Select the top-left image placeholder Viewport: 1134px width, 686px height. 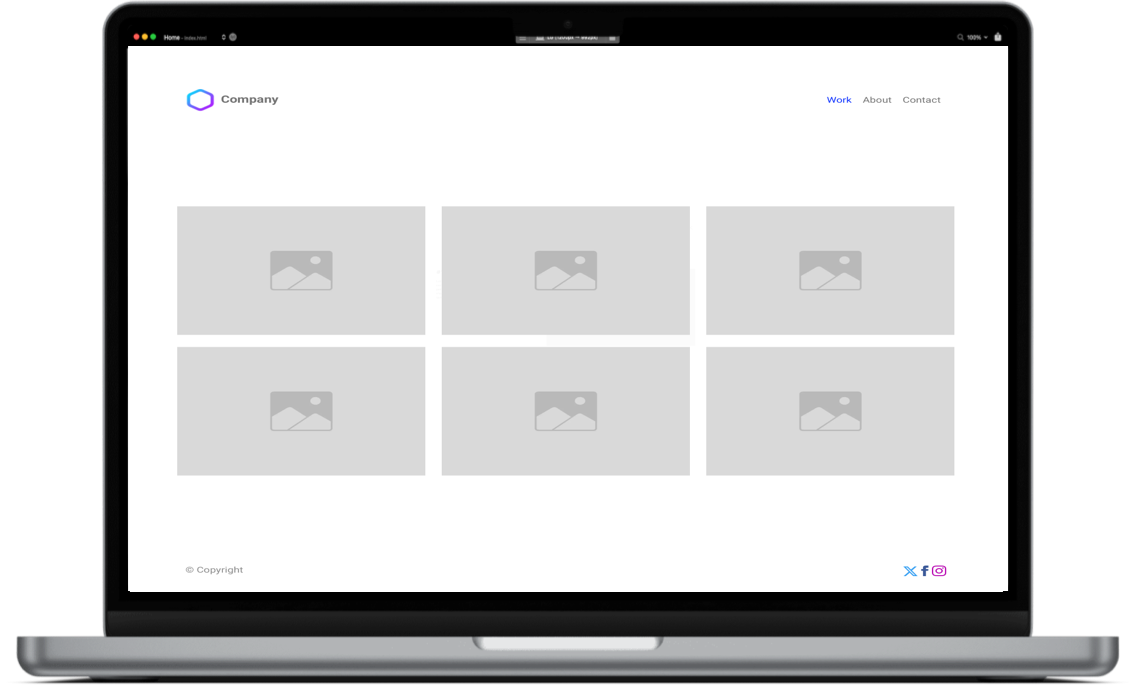pos(301,270)
